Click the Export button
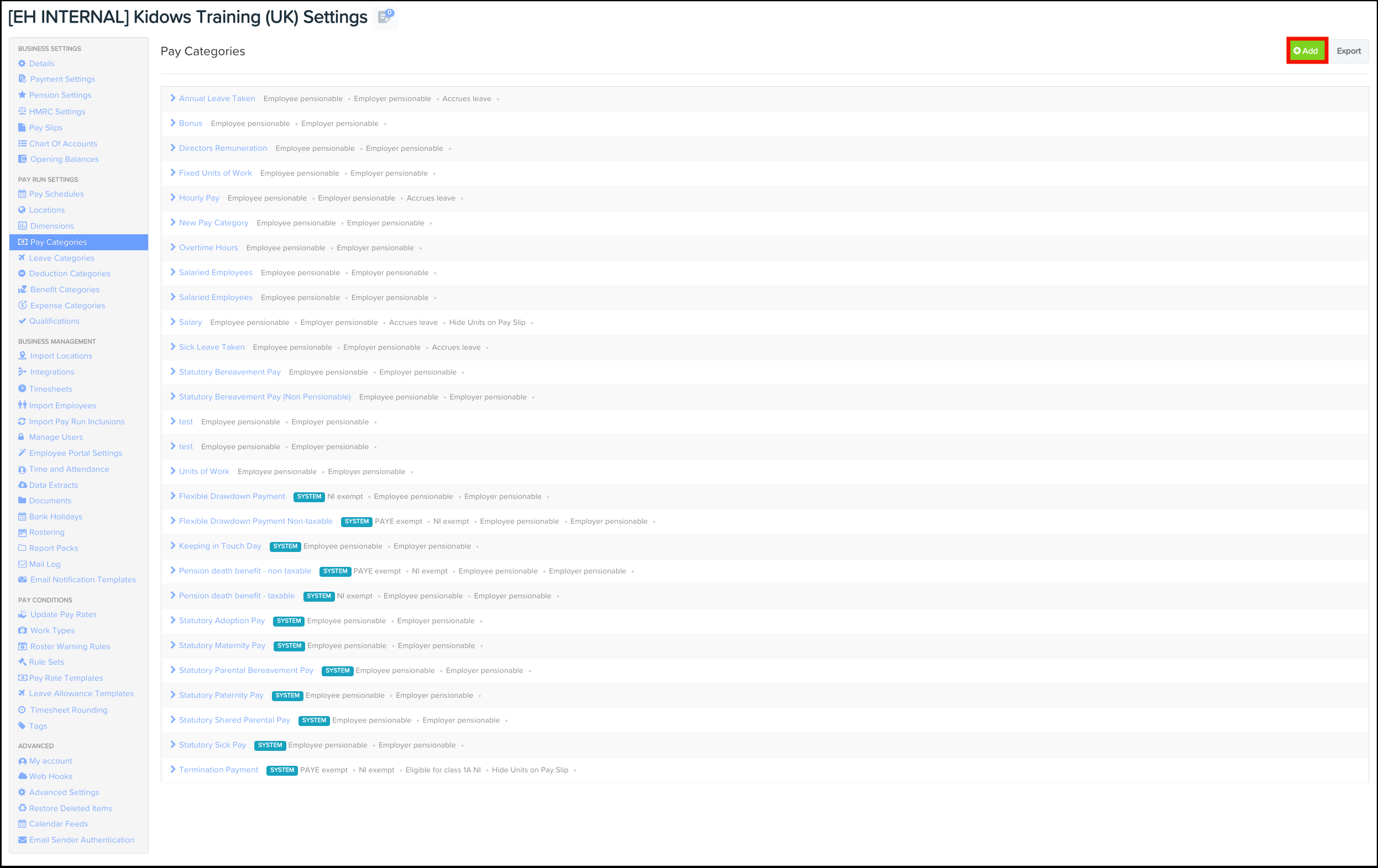The width and height of the screenshot is (1378, 868). point(1348,51)
